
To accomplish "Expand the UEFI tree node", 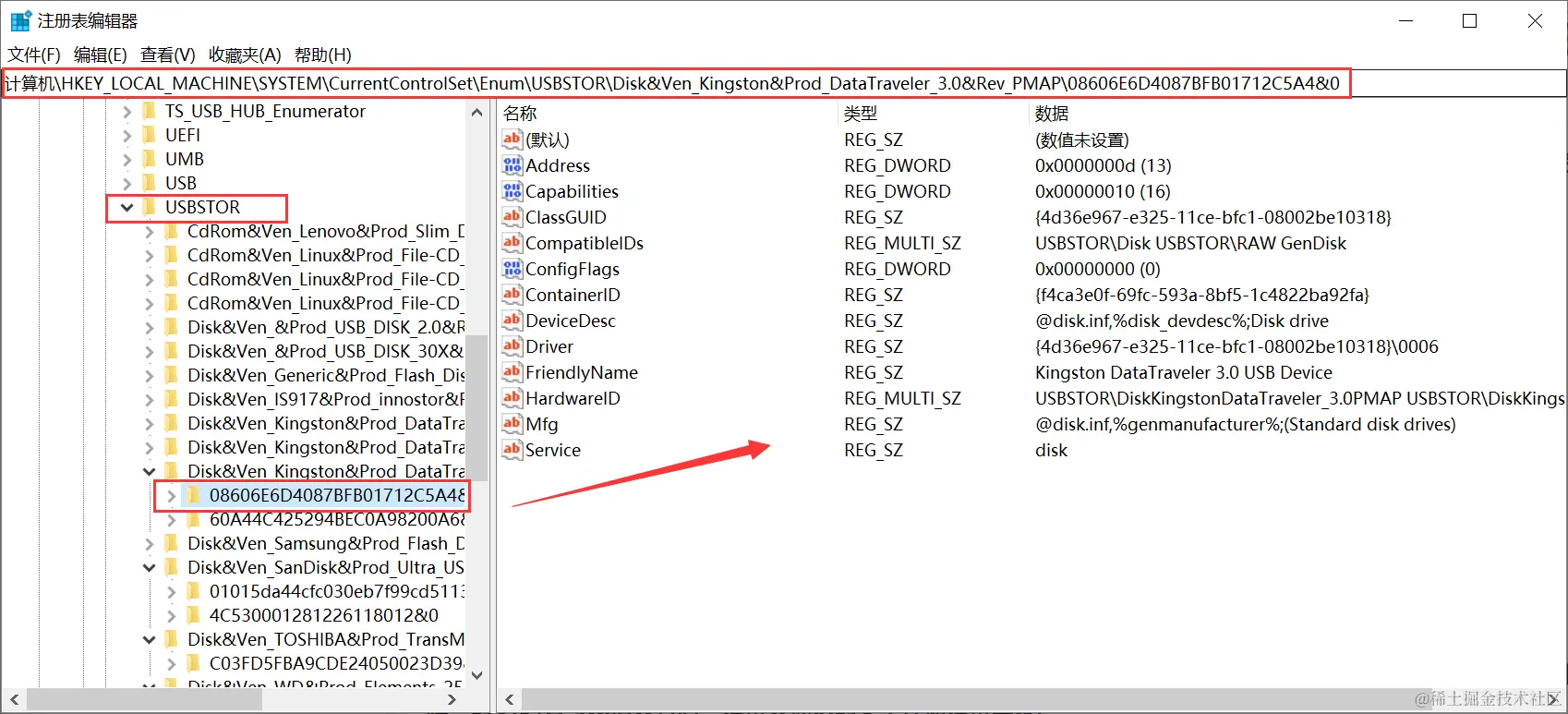I will [127, 135].
